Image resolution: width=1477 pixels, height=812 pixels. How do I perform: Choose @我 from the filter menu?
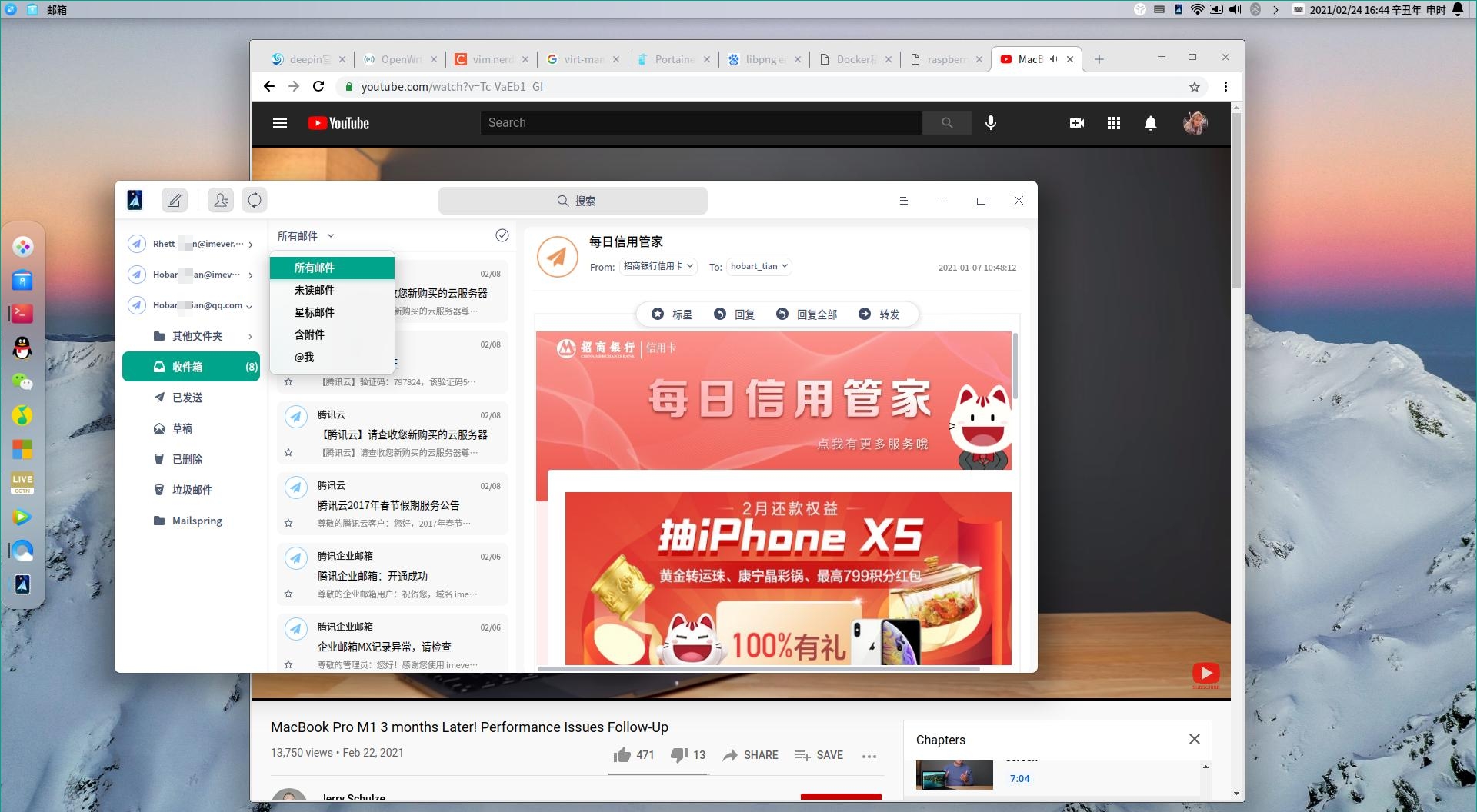pos(332,357)
